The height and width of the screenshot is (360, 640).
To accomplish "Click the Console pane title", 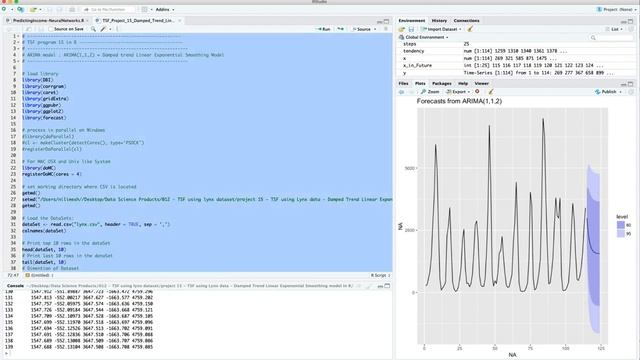I will [15, 286].
